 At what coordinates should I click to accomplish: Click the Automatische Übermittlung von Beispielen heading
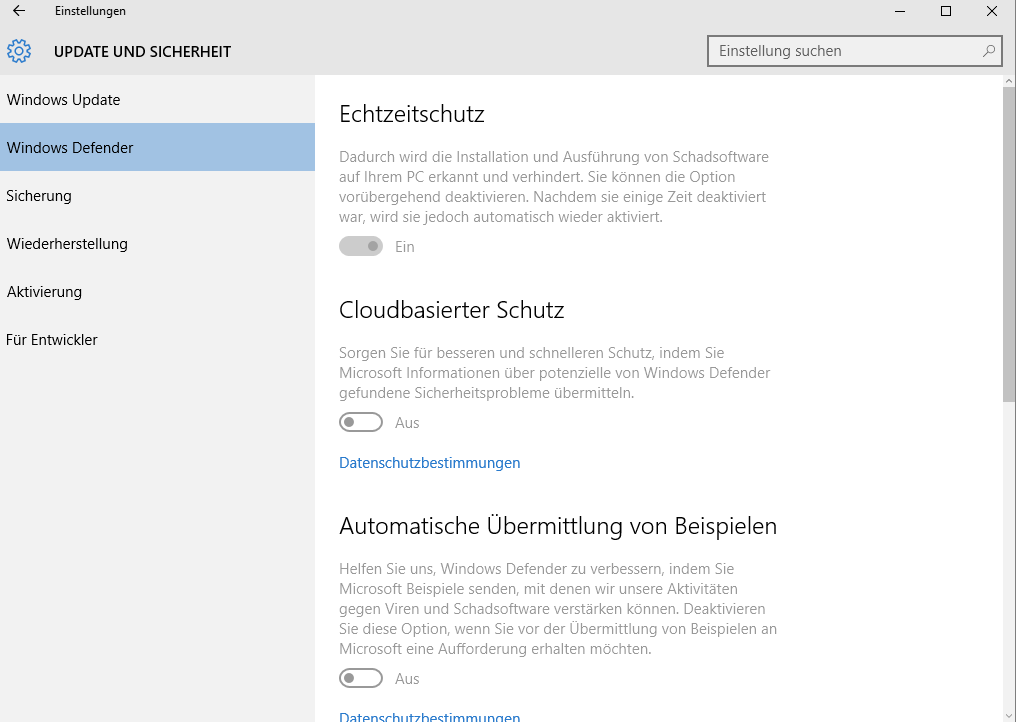(x=558, y=526)
